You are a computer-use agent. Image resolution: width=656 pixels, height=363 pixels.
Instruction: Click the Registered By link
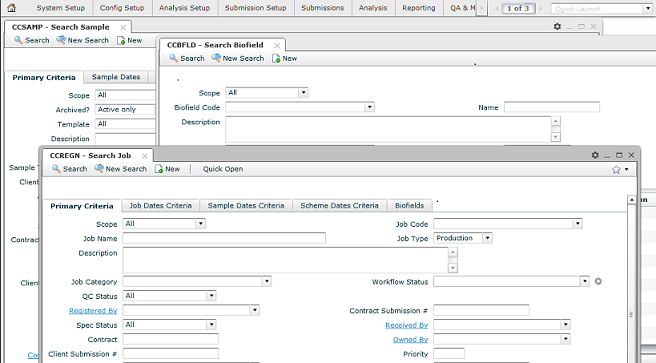[x=93, y=311]
